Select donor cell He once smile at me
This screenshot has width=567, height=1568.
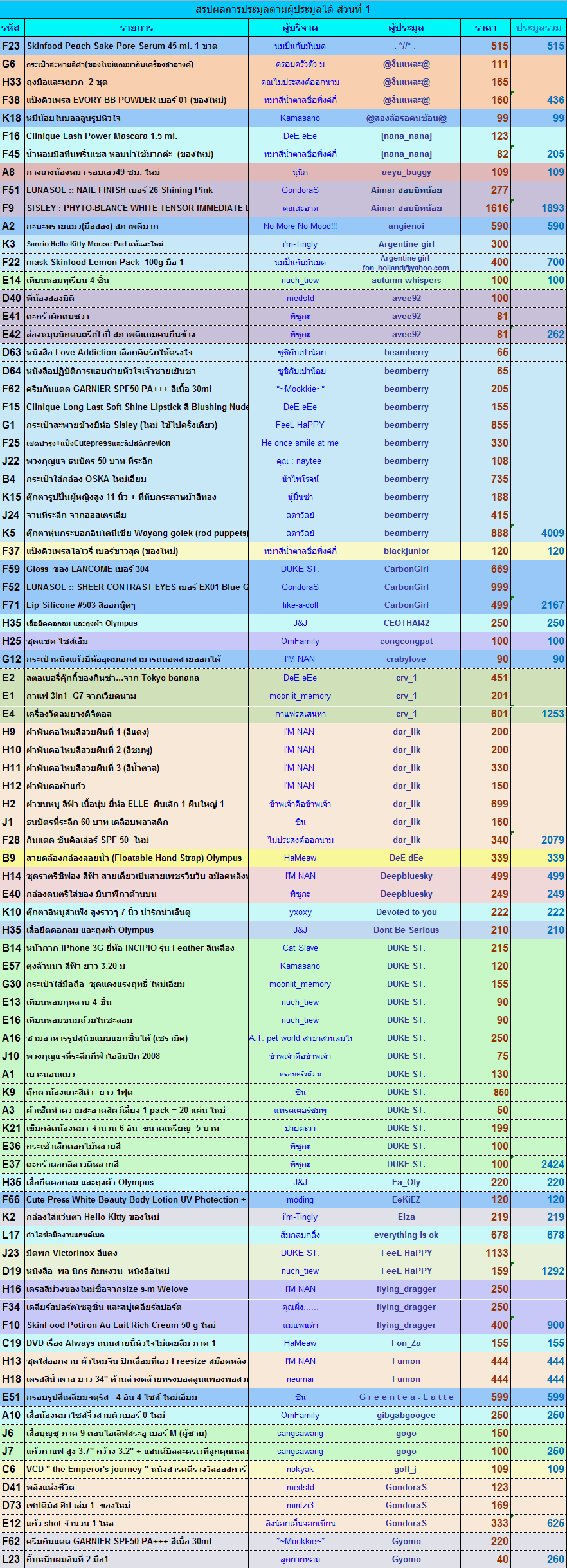pyautogui.click(x=300, y=443)
